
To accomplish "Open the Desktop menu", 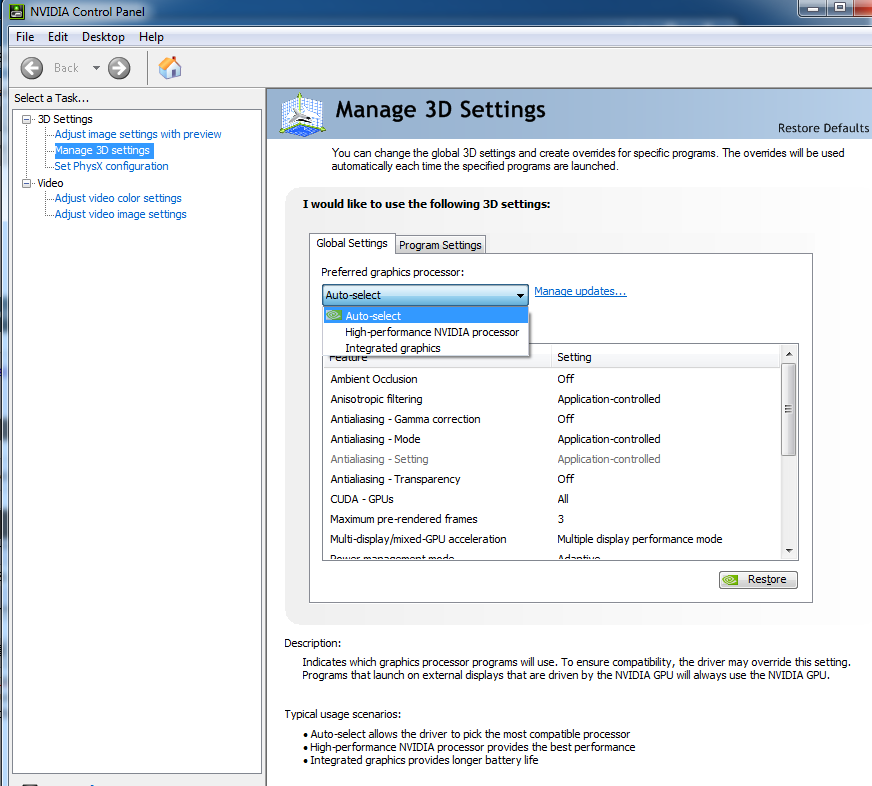I will click(103, 37).
